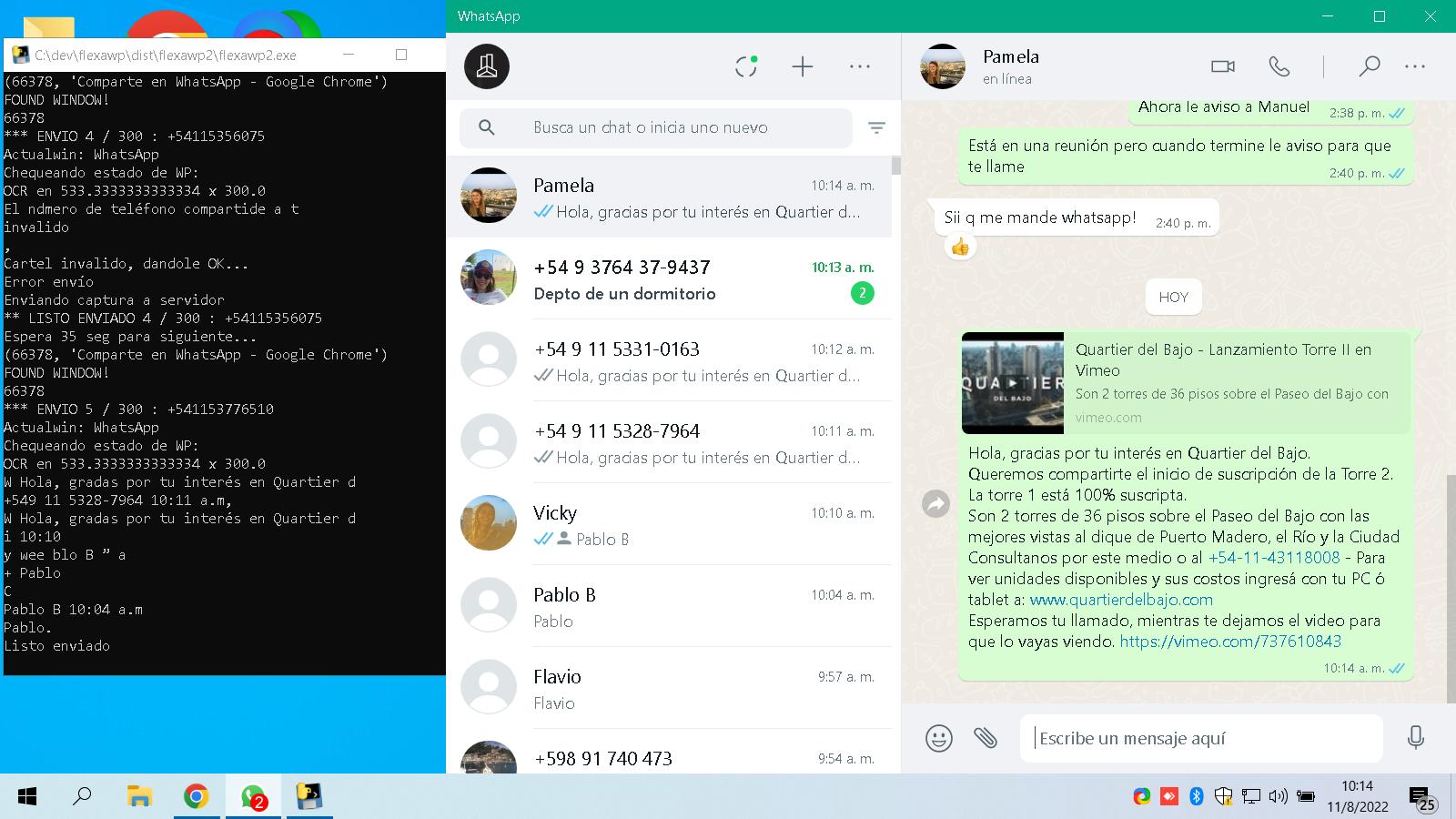Open chat with +54 9 3764 37-9437

[669, 278]
